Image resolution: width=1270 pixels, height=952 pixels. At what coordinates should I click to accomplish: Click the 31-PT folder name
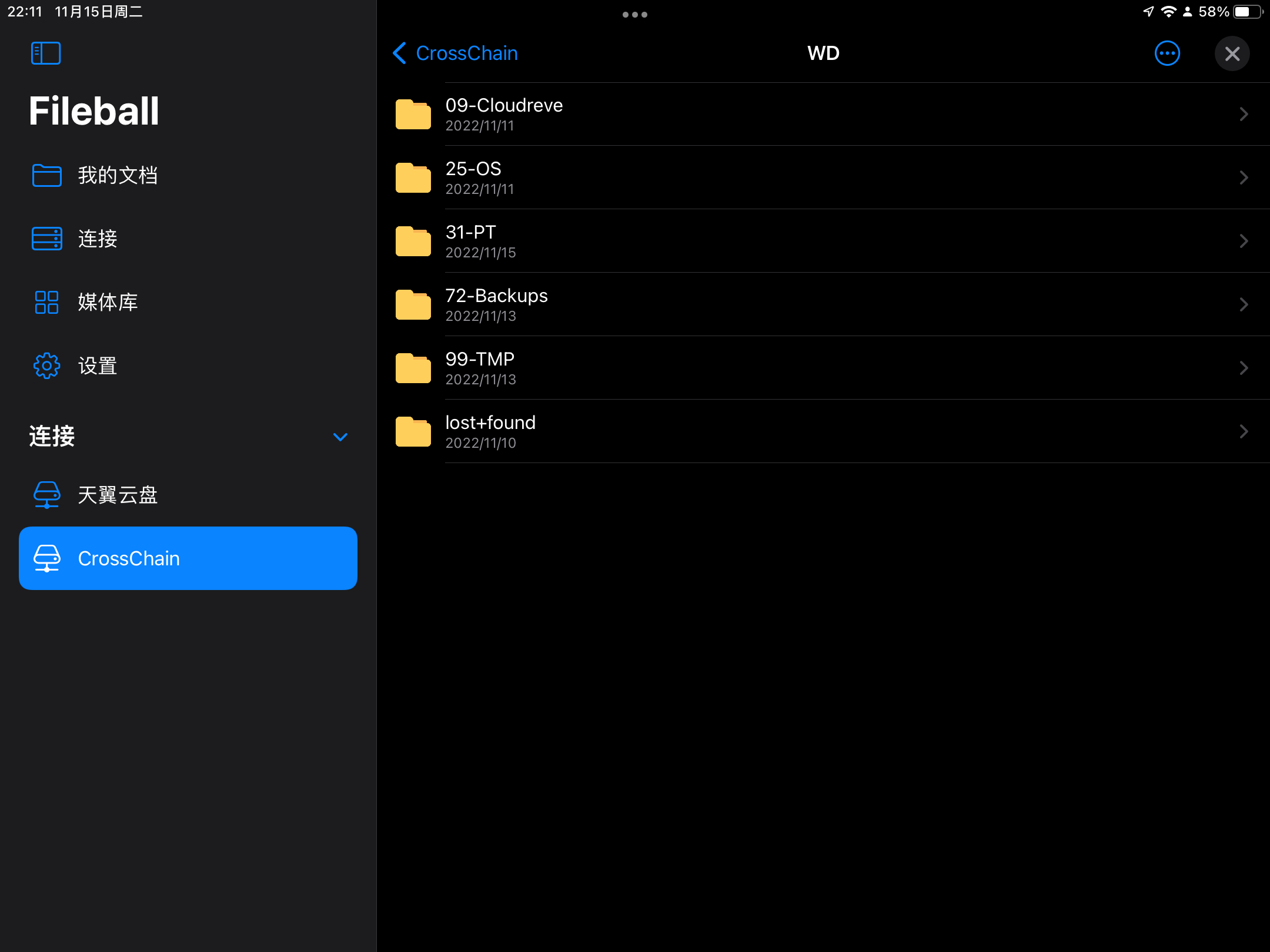pyautogui.click(x=470, y=232)
